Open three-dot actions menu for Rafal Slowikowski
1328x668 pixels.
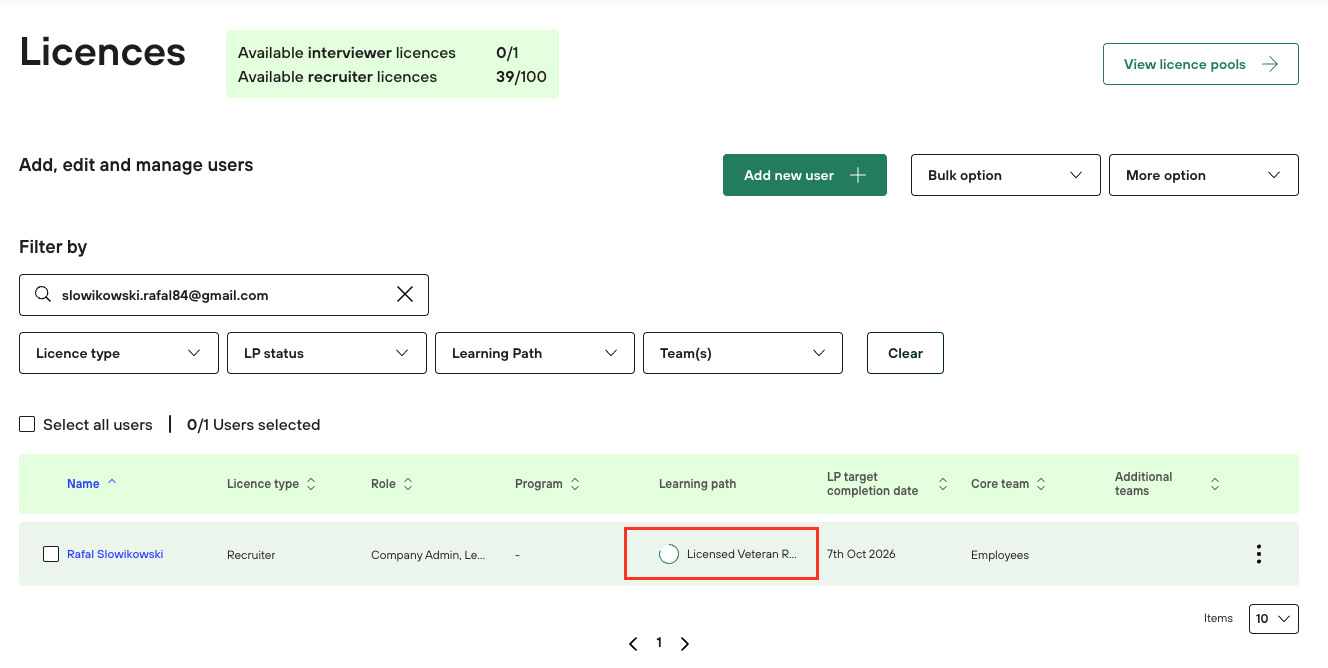1258,554
